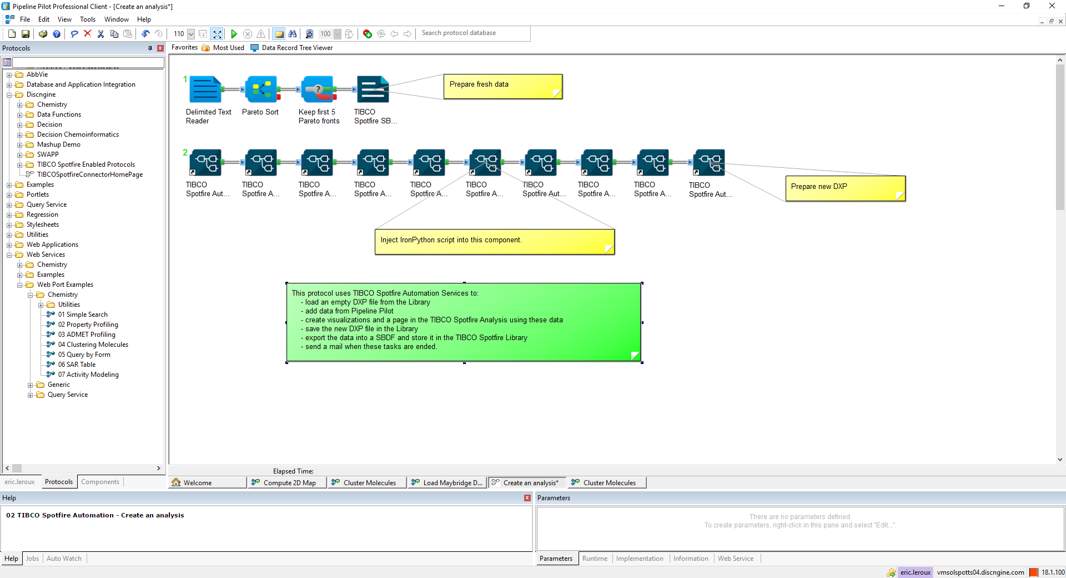Click the Copy icon in the toolbar
Viewport: 1066px width, 578px height.
(114, 33)
